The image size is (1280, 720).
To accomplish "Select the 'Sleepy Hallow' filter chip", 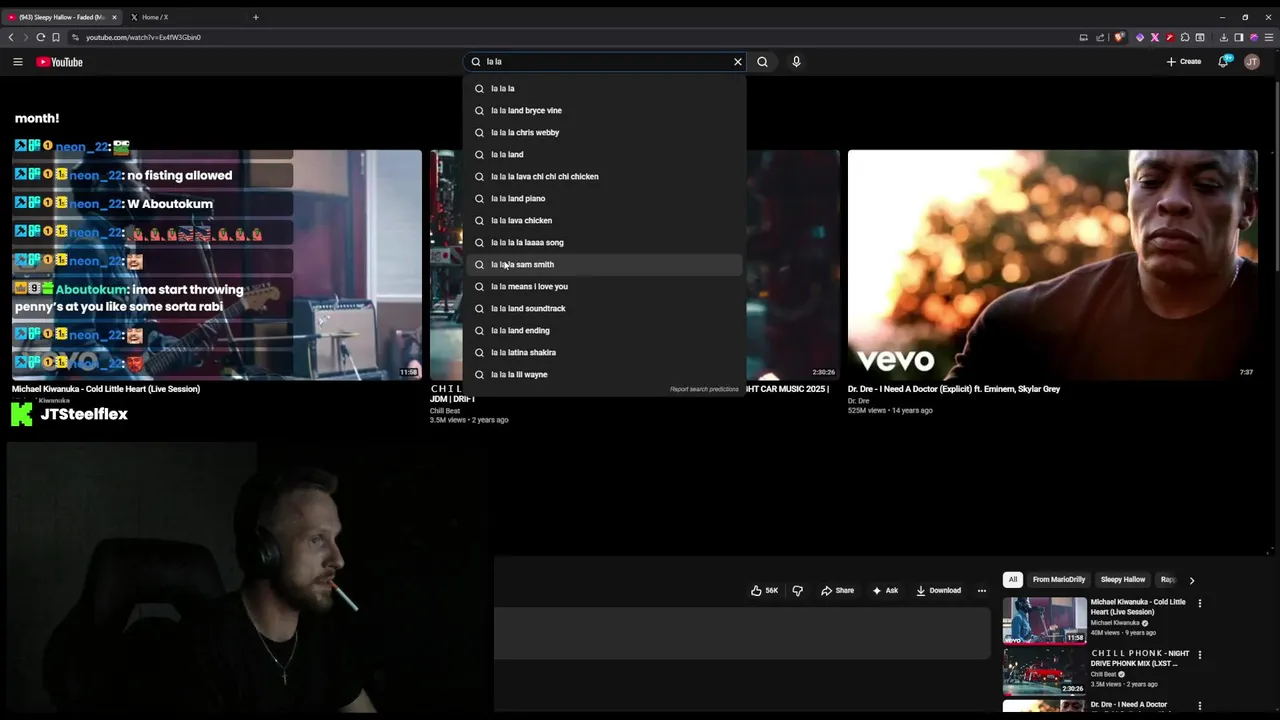I will [x=1122, y=579].
